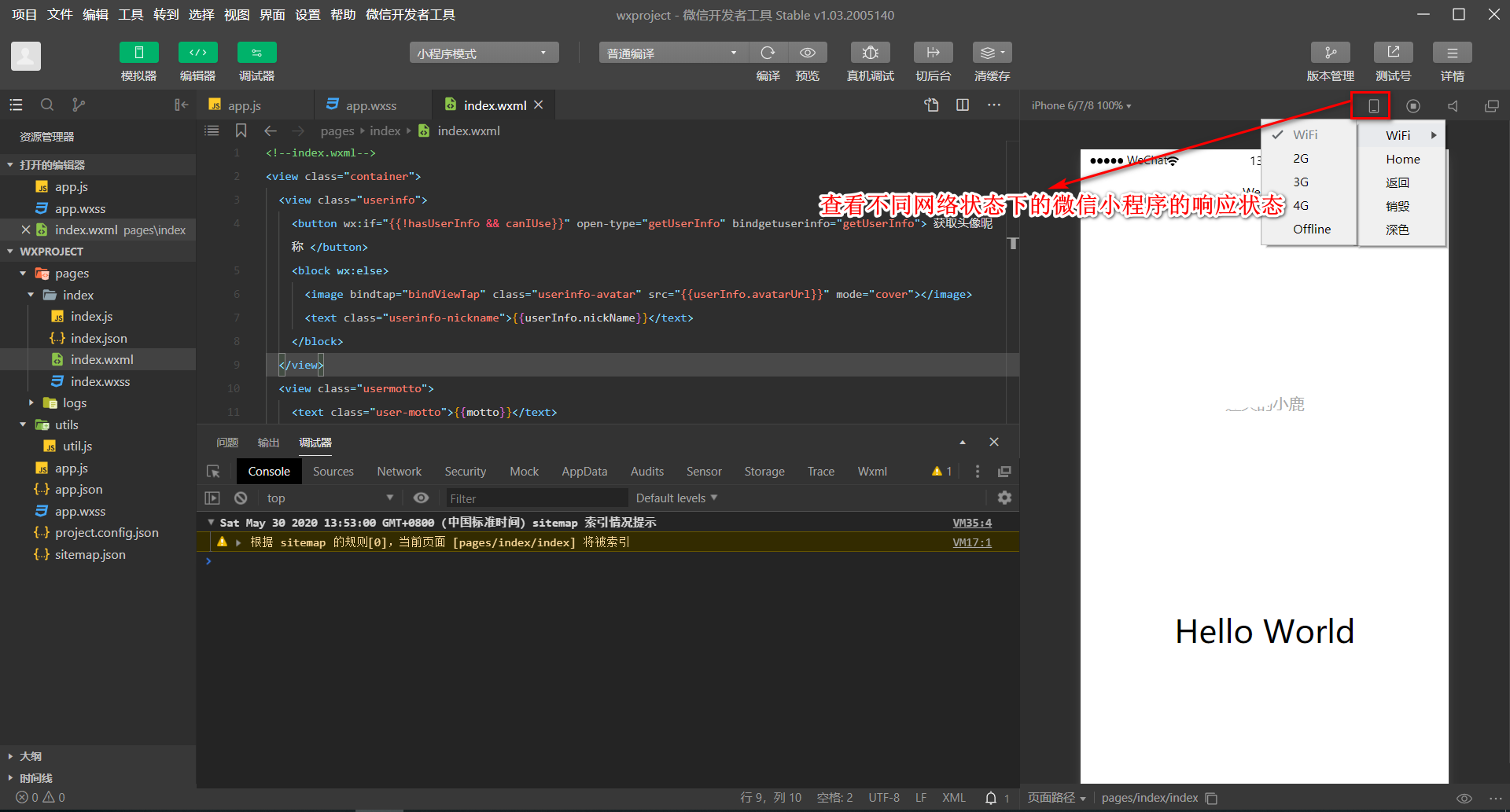Toggle the simulator panel button
The height and width of the screenshot is (812, 1510).
[x=138, y=53]
